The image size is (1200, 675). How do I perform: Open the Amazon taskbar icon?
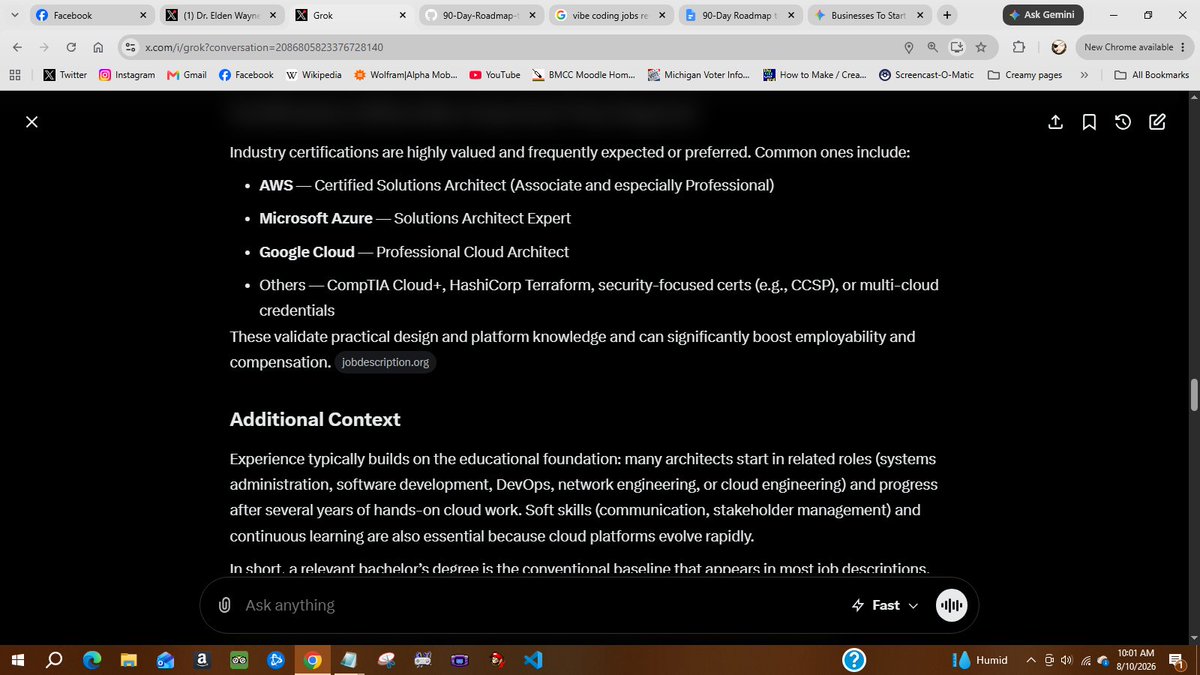pyautogui.click(x=202, y=660)
